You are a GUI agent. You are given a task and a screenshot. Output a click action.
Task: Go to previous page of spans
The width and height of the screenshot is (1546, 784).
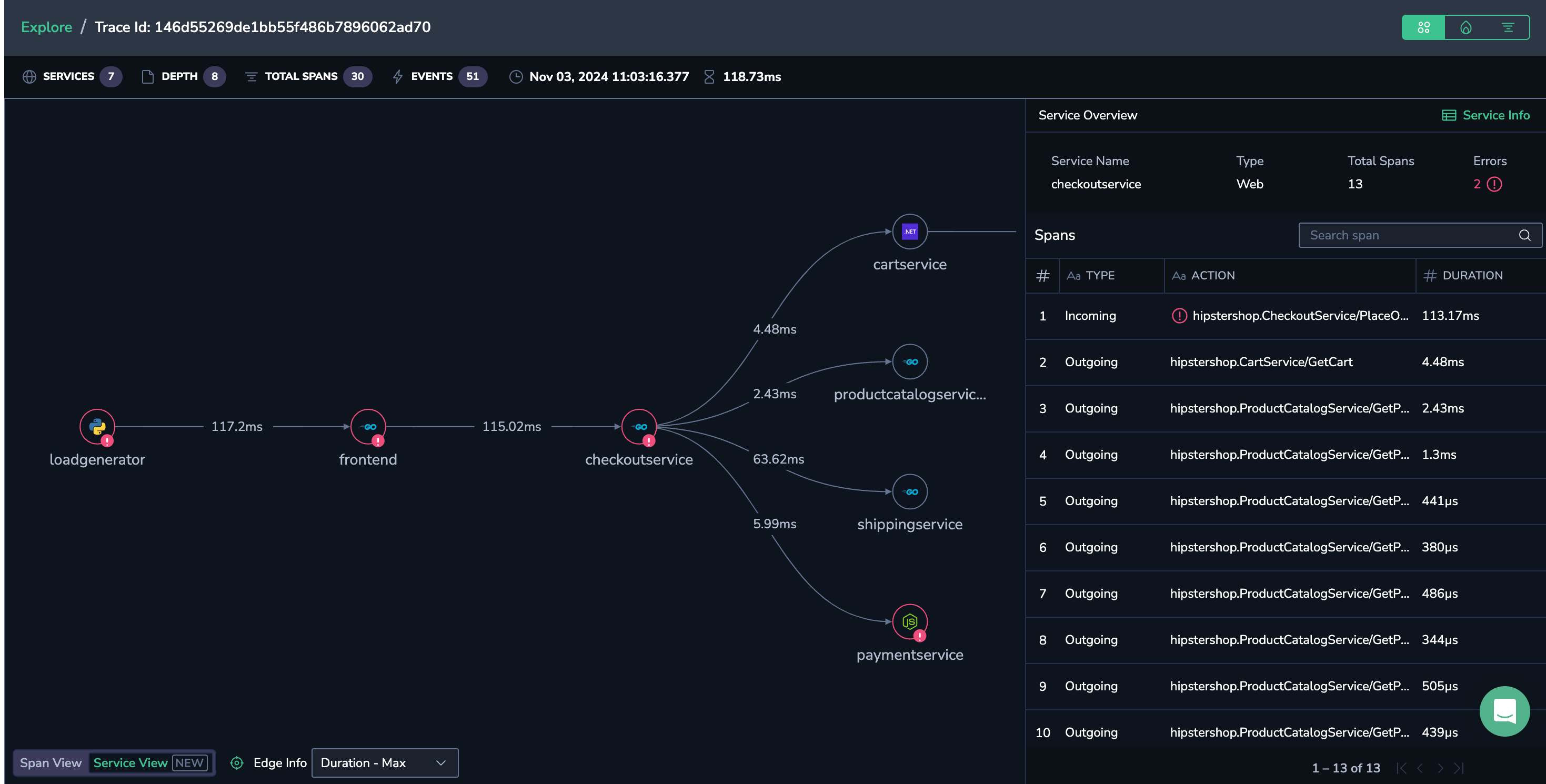point(1420,768)
